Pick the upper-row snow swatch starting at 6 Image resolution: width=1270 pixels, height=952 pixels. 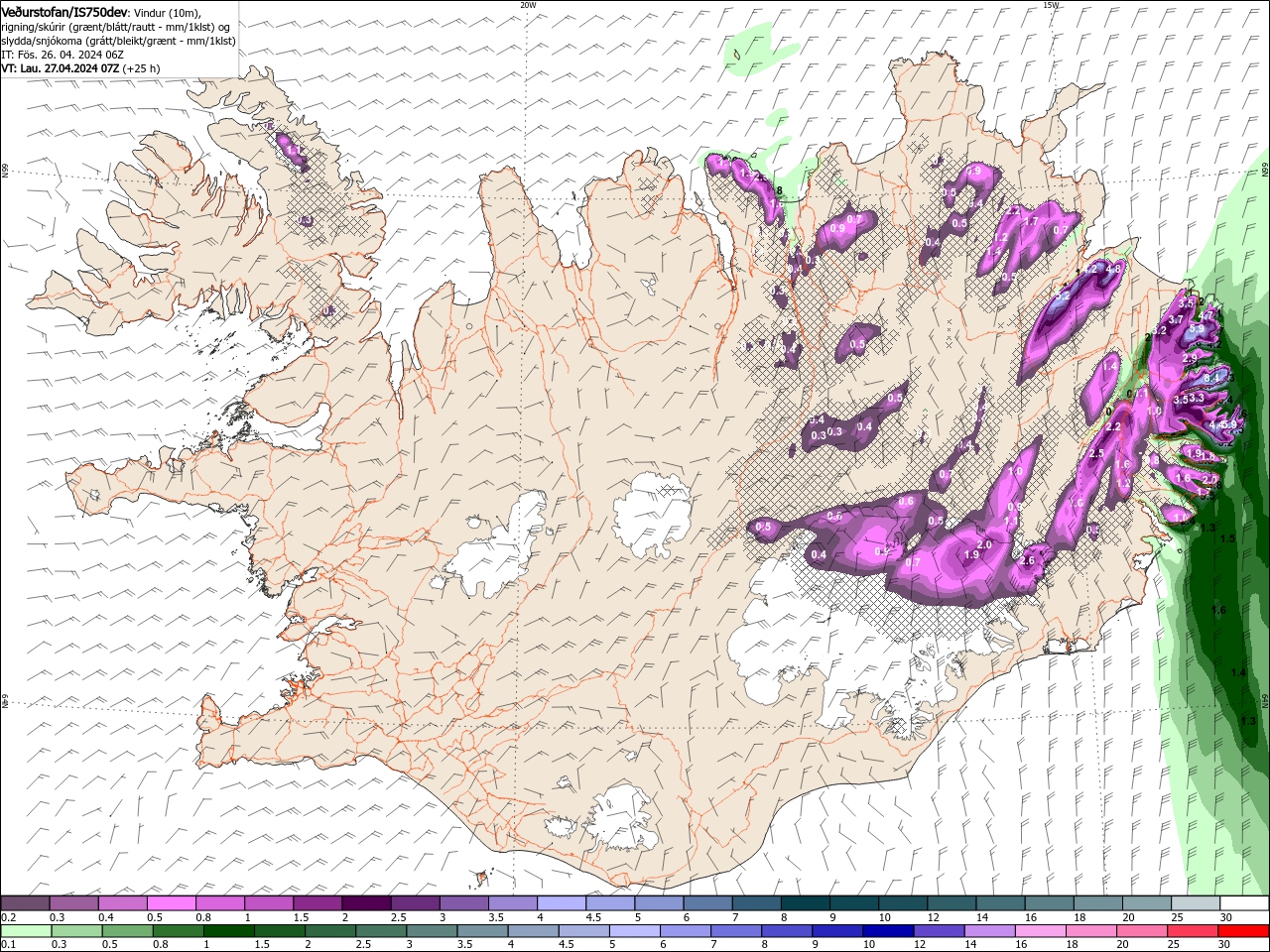tap(706, 903)
